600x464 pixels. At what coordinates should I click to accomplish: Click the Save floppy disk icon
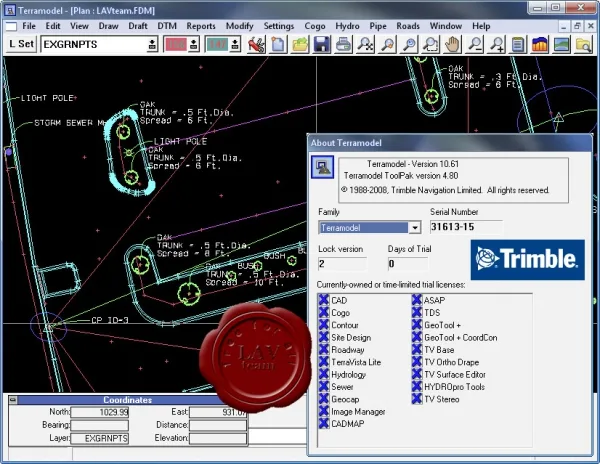point(322,44)
